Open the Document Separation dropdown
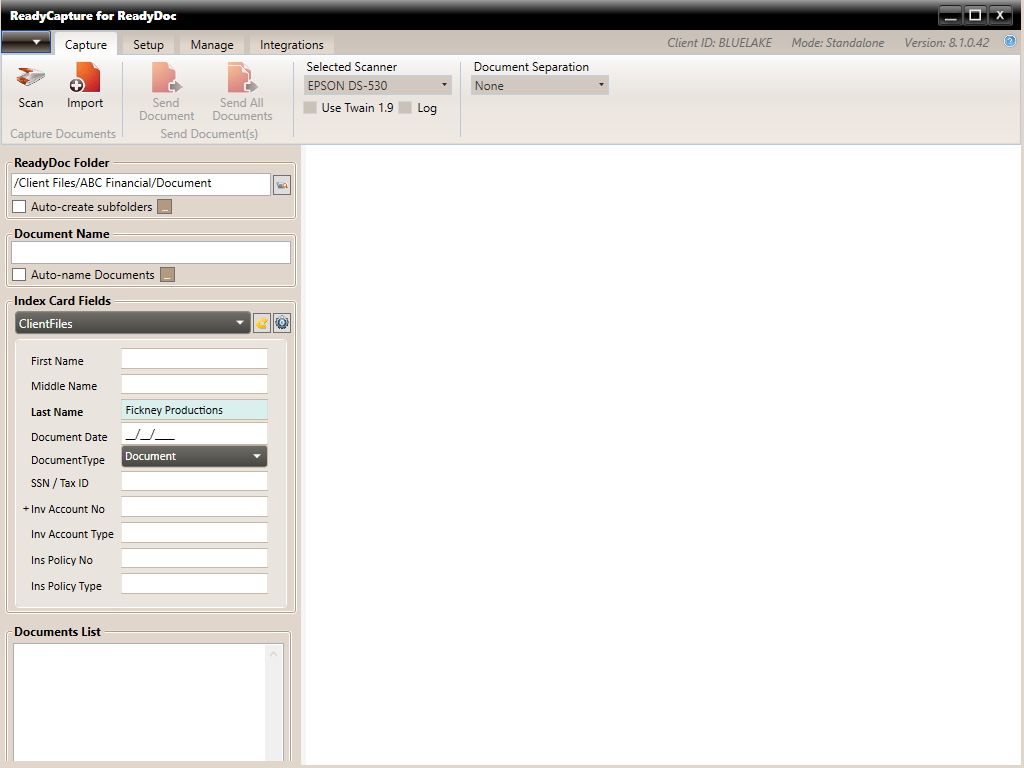 coord(540,86)
